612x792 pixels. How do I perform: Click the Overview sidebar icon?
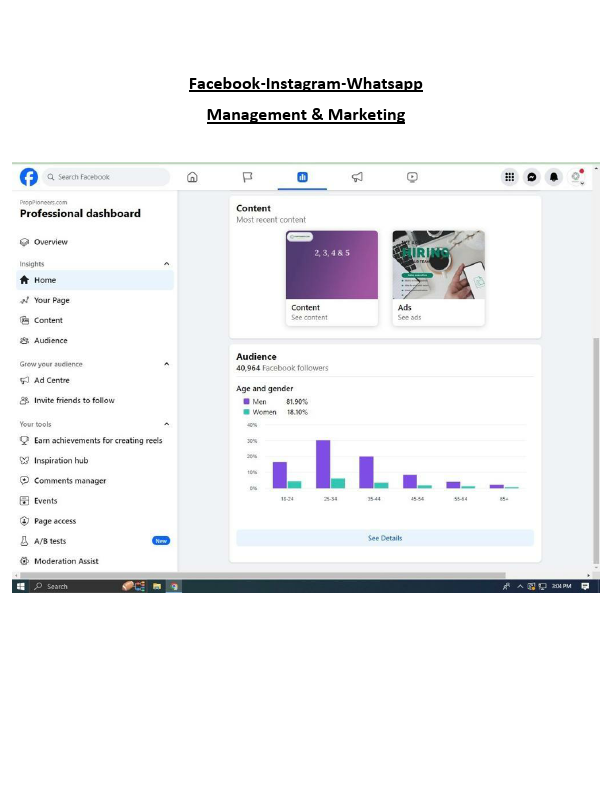click(24, 242)
